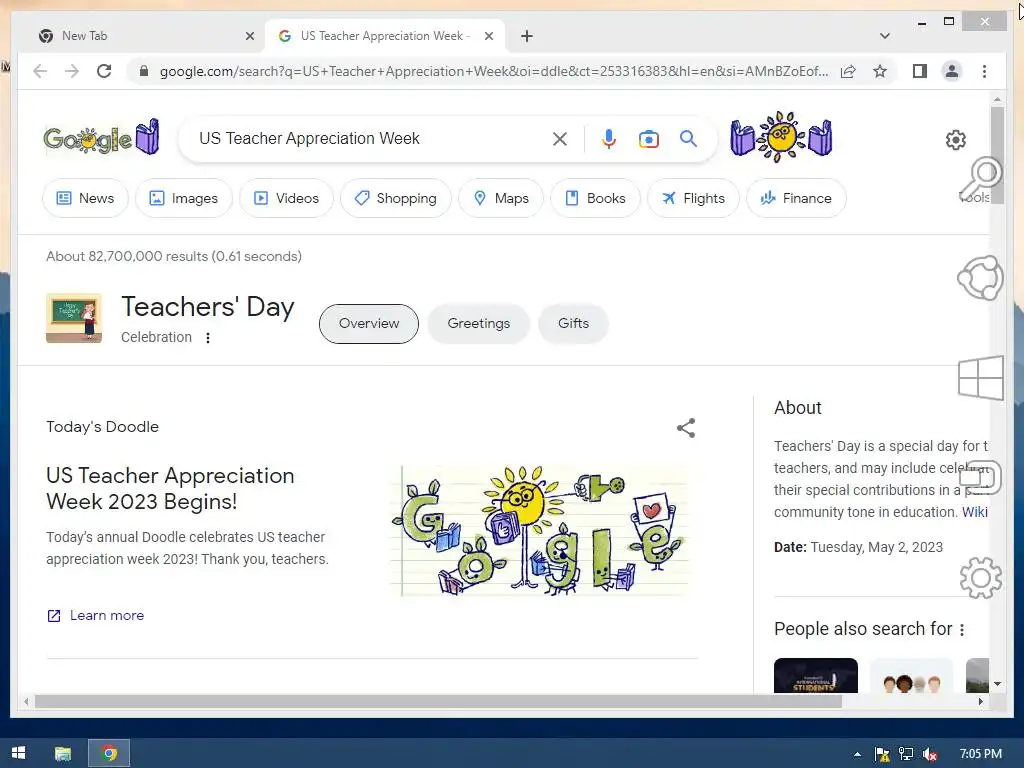Click the Chrome taskbar icon
Screen dimensions: 1024x768
point(109,754)
